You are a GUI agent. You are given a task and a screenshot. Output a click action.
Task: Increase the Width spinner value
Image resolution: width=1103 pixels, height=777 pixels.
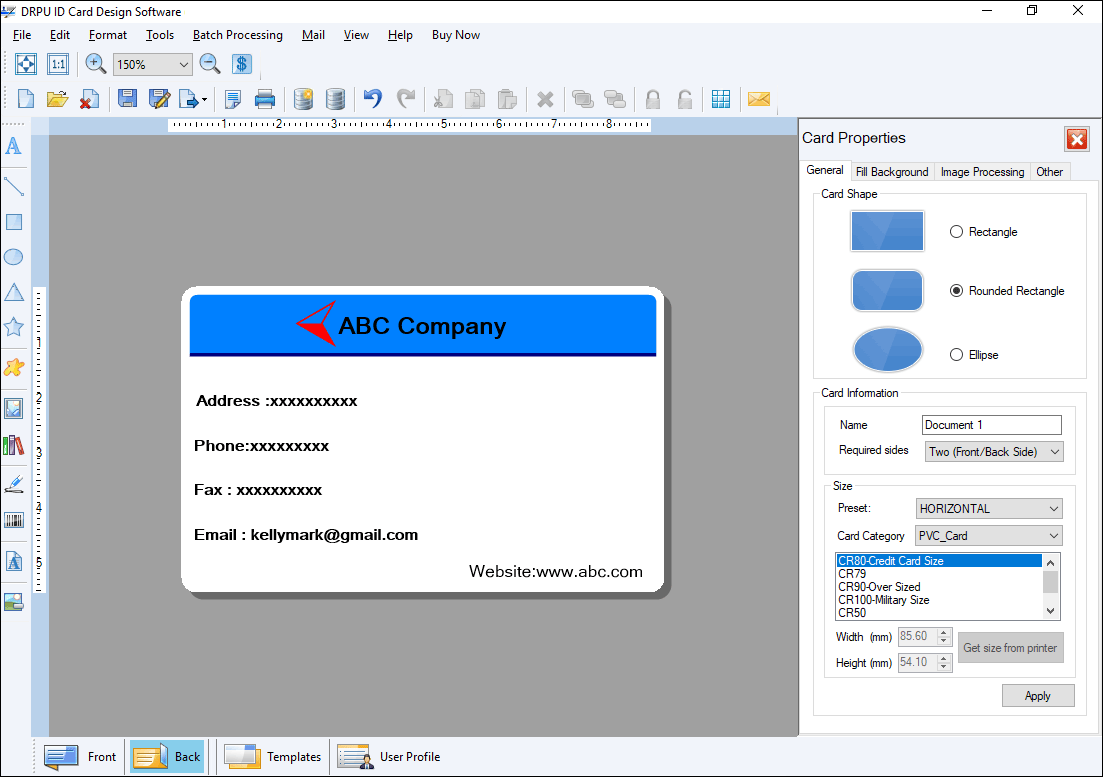[x=944, y=631]
